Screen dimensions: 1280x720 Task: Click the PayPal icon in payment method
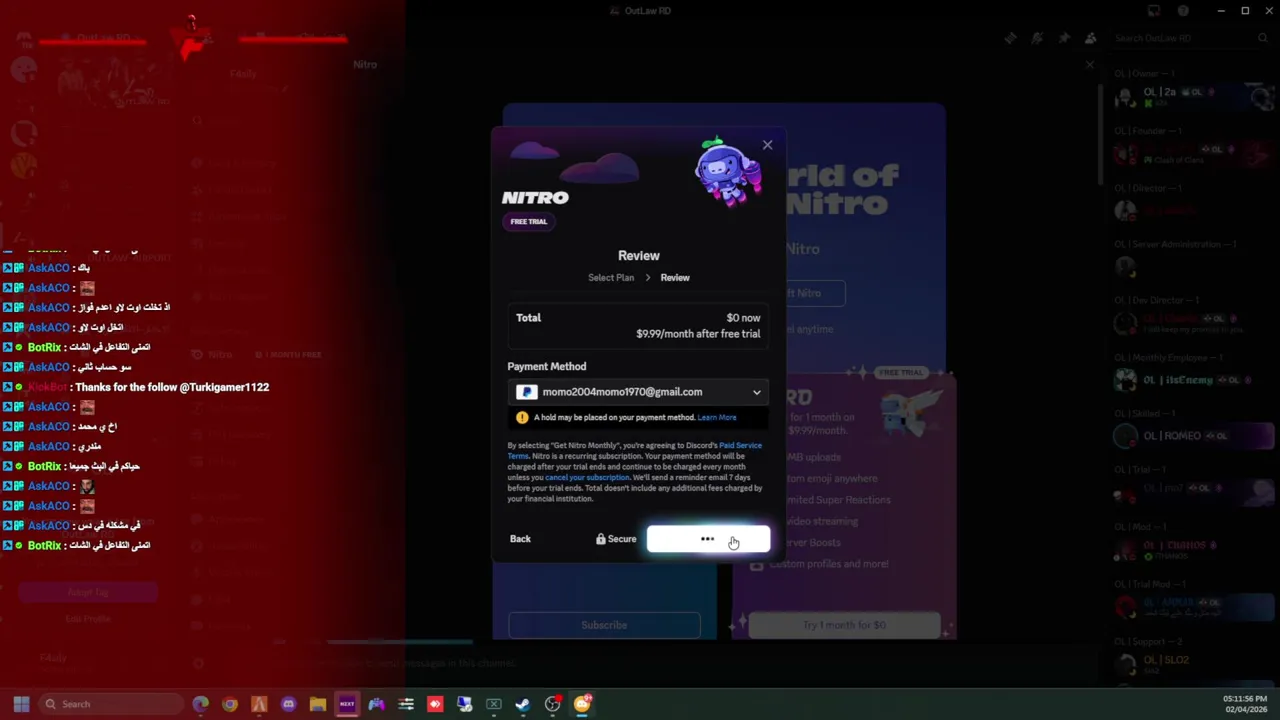pos(527,392)
